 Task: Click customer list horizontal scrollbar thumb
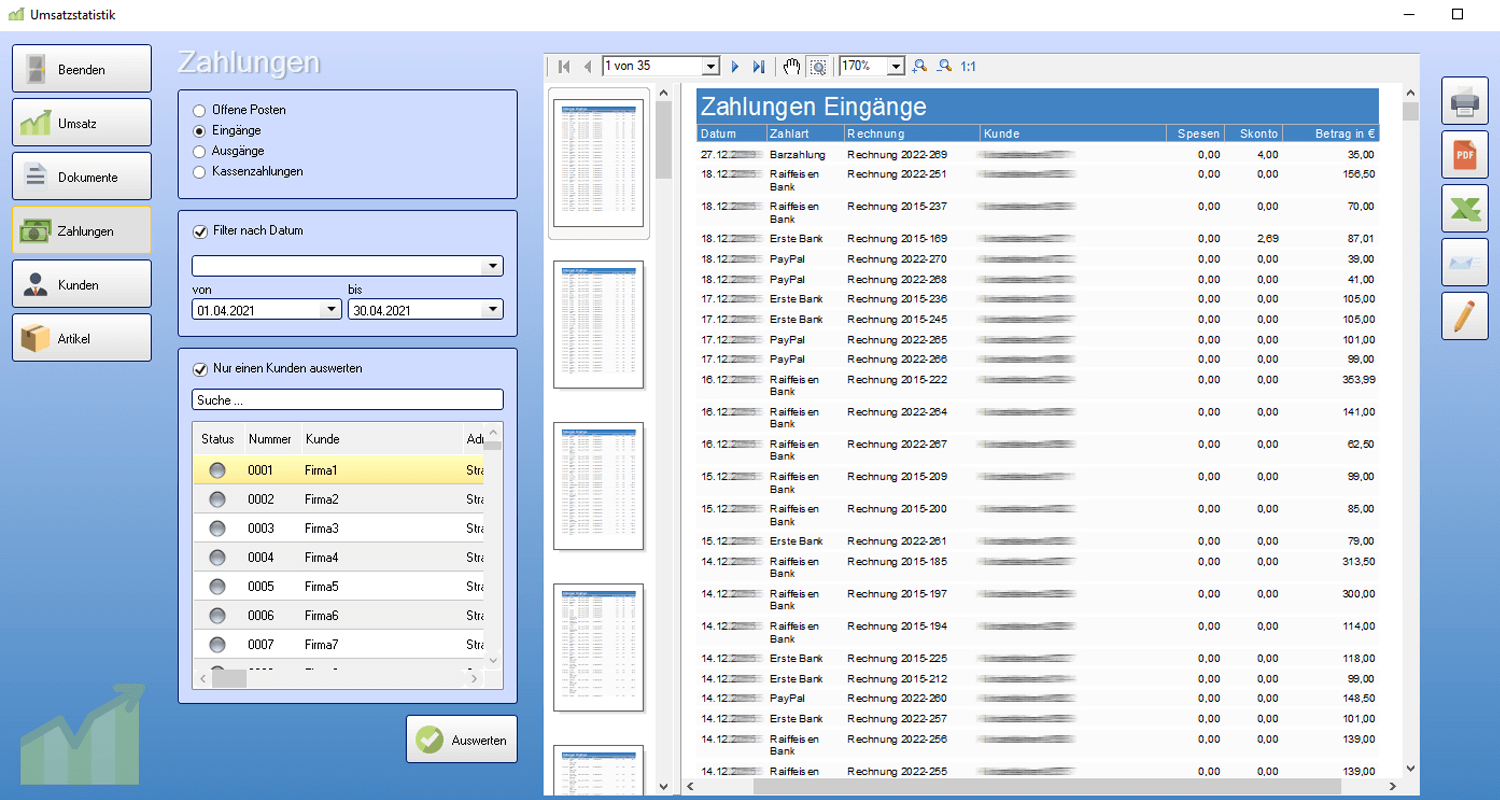point(229,678)
